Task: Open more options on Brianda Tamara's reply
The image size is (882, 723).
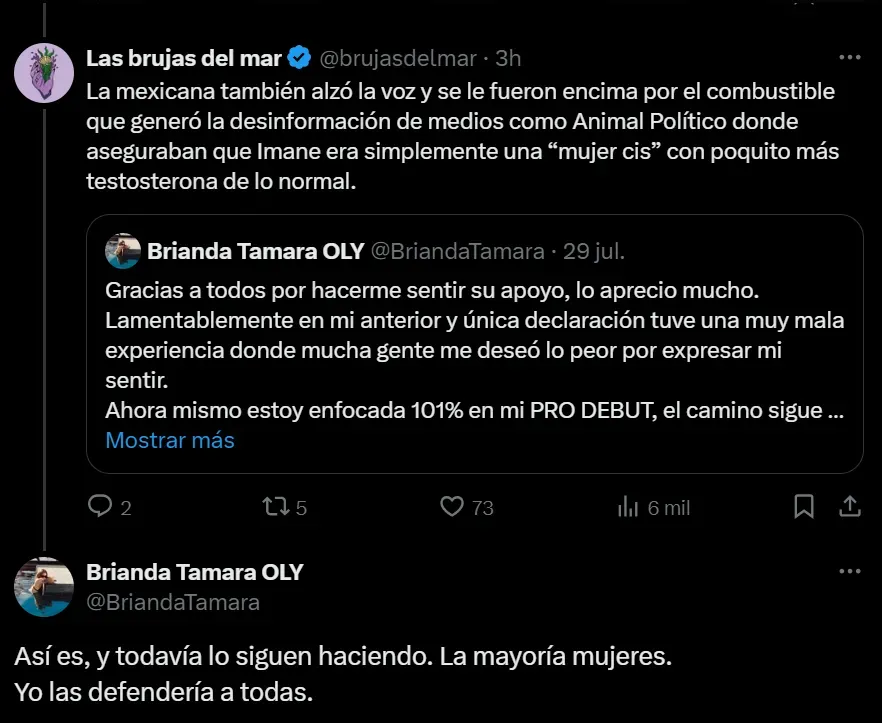Action: click(849, 572)
